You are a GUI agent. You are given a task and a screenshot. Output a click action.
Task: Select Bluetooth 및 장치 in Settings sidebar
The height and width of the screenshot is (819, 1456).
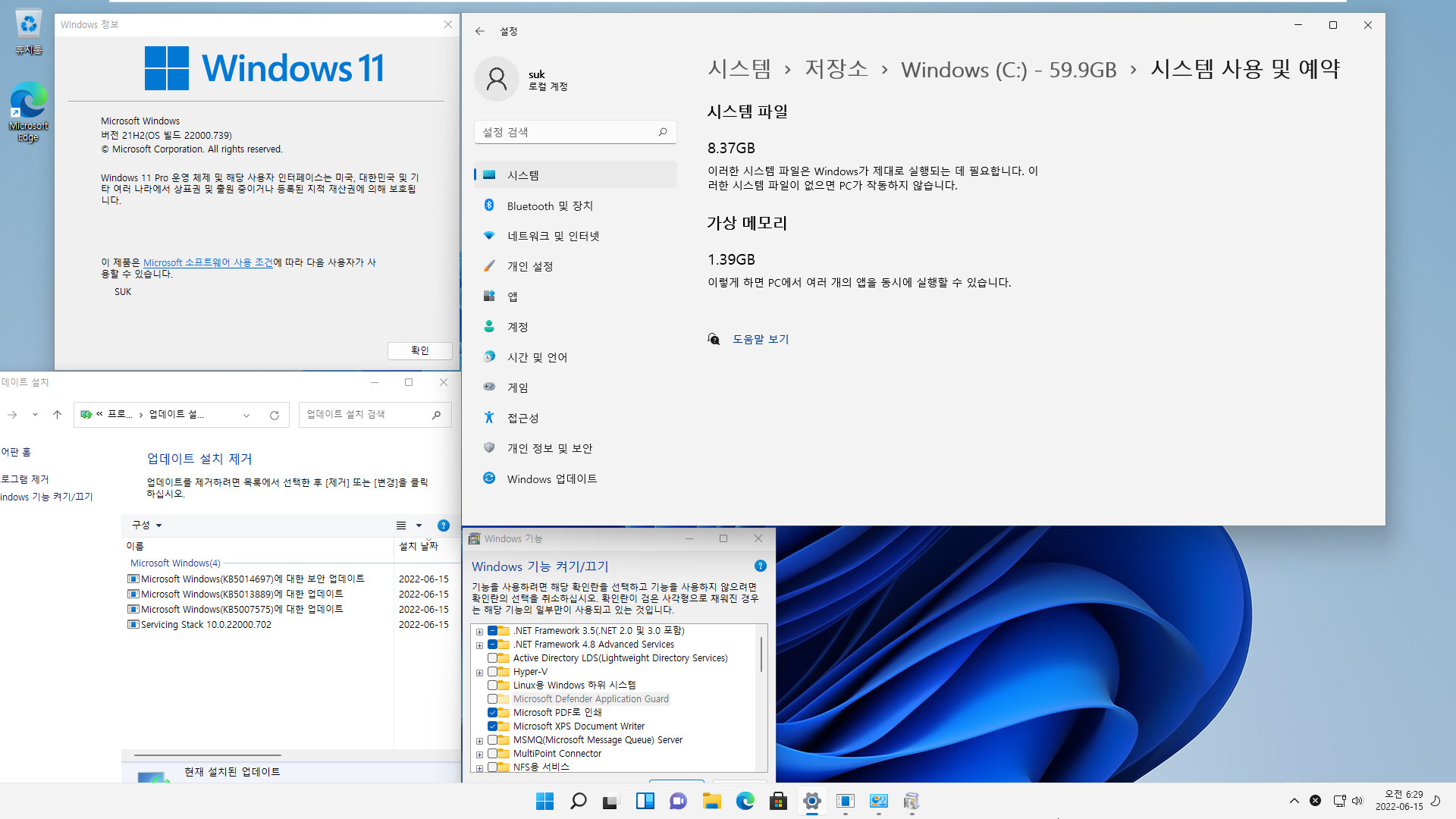pyautogui.click(x=576, y=206)
